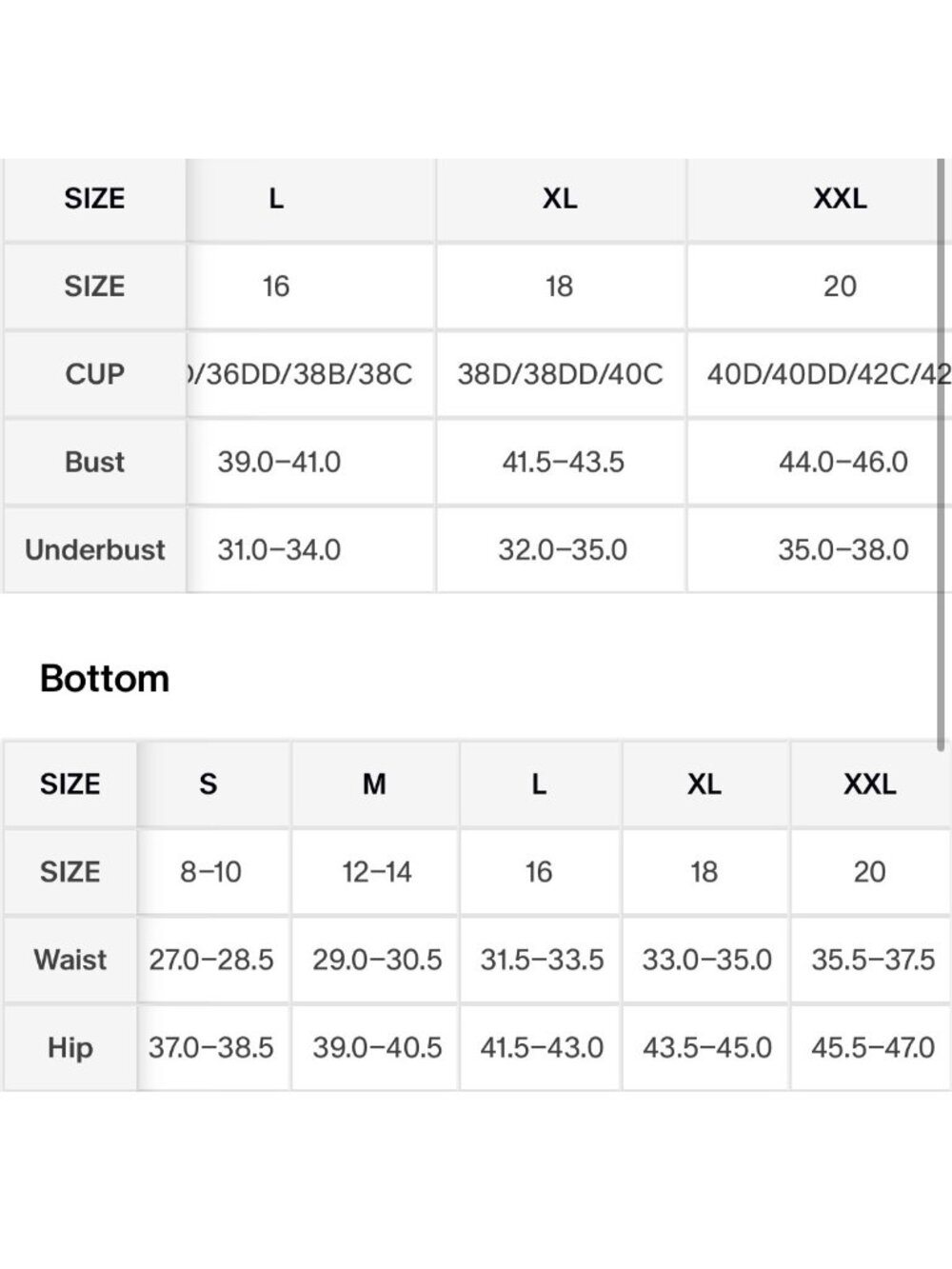Select the 45.5–47.0 hip cell

tap(872, 1047)
